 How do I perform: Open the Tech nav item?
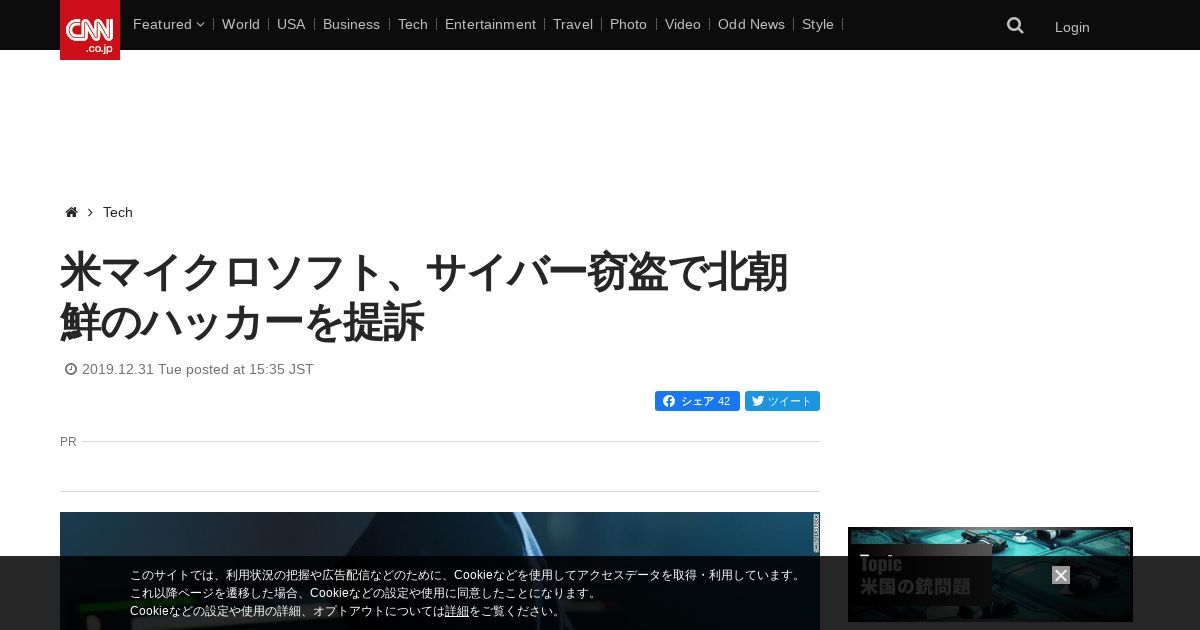(x=413, y=24)
